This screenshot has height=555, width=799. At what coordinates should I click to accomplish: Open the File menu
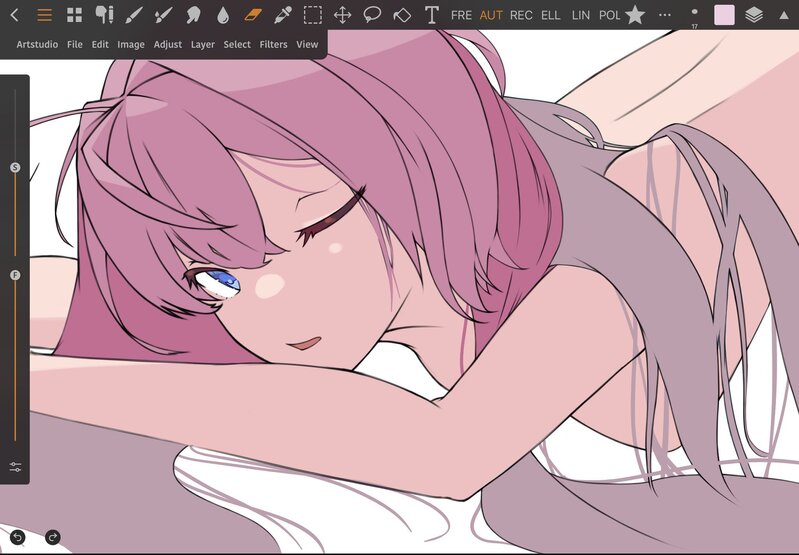pyautogui.click(x=74, y=44)
